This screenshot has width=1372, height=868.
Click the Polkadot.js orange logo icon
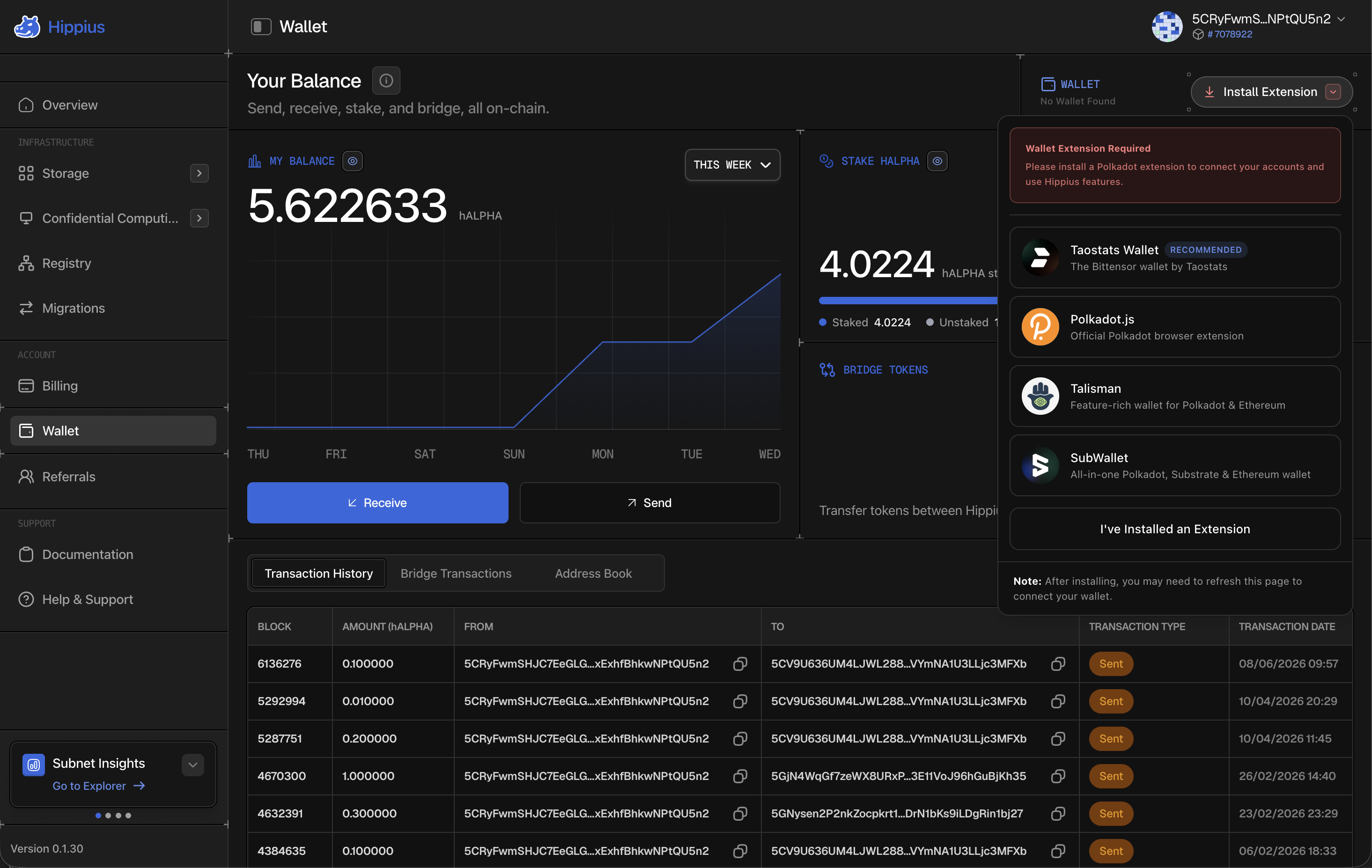click(1040, 327)
